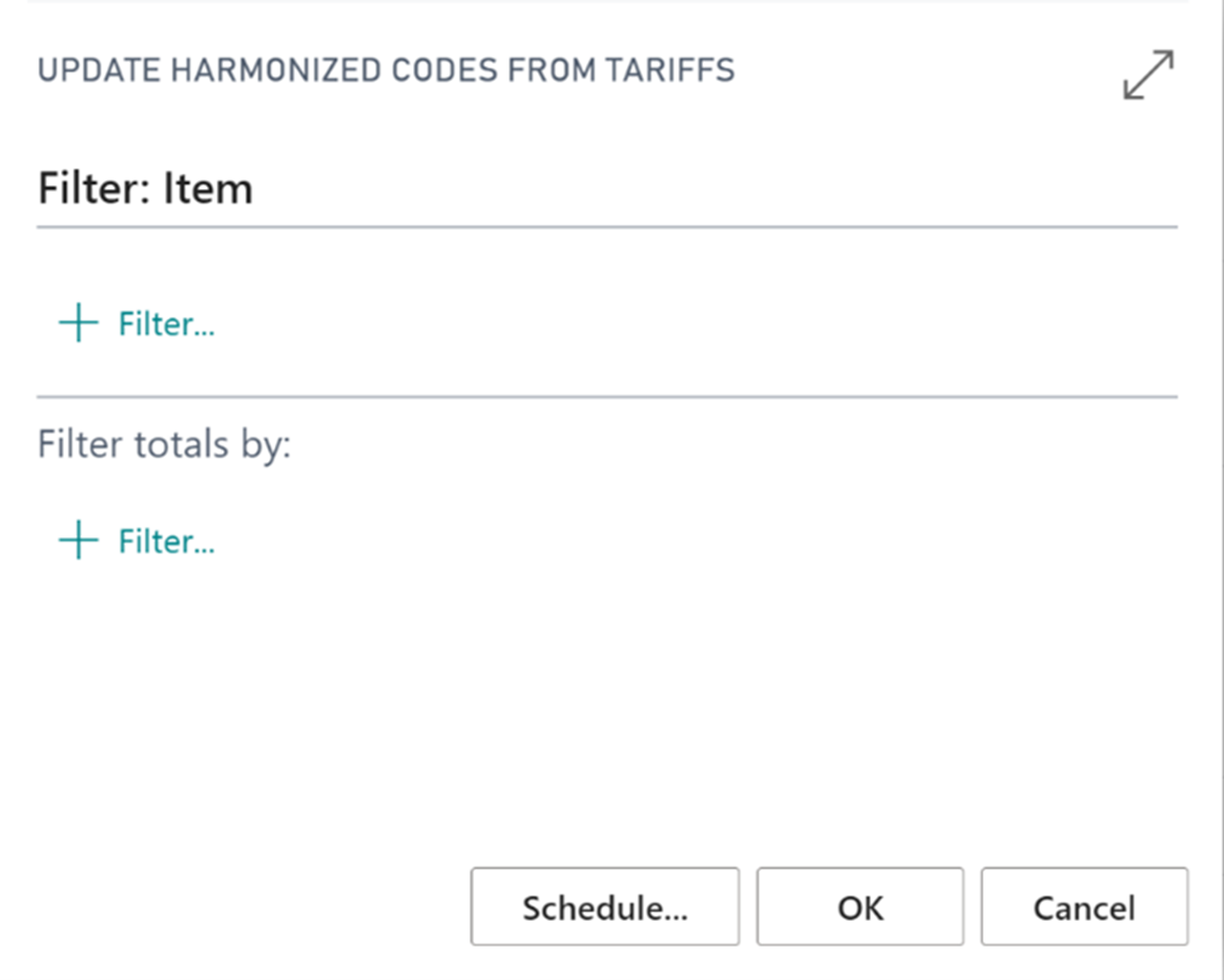
Task: Select the first teal plus sign
Action: 78,323
